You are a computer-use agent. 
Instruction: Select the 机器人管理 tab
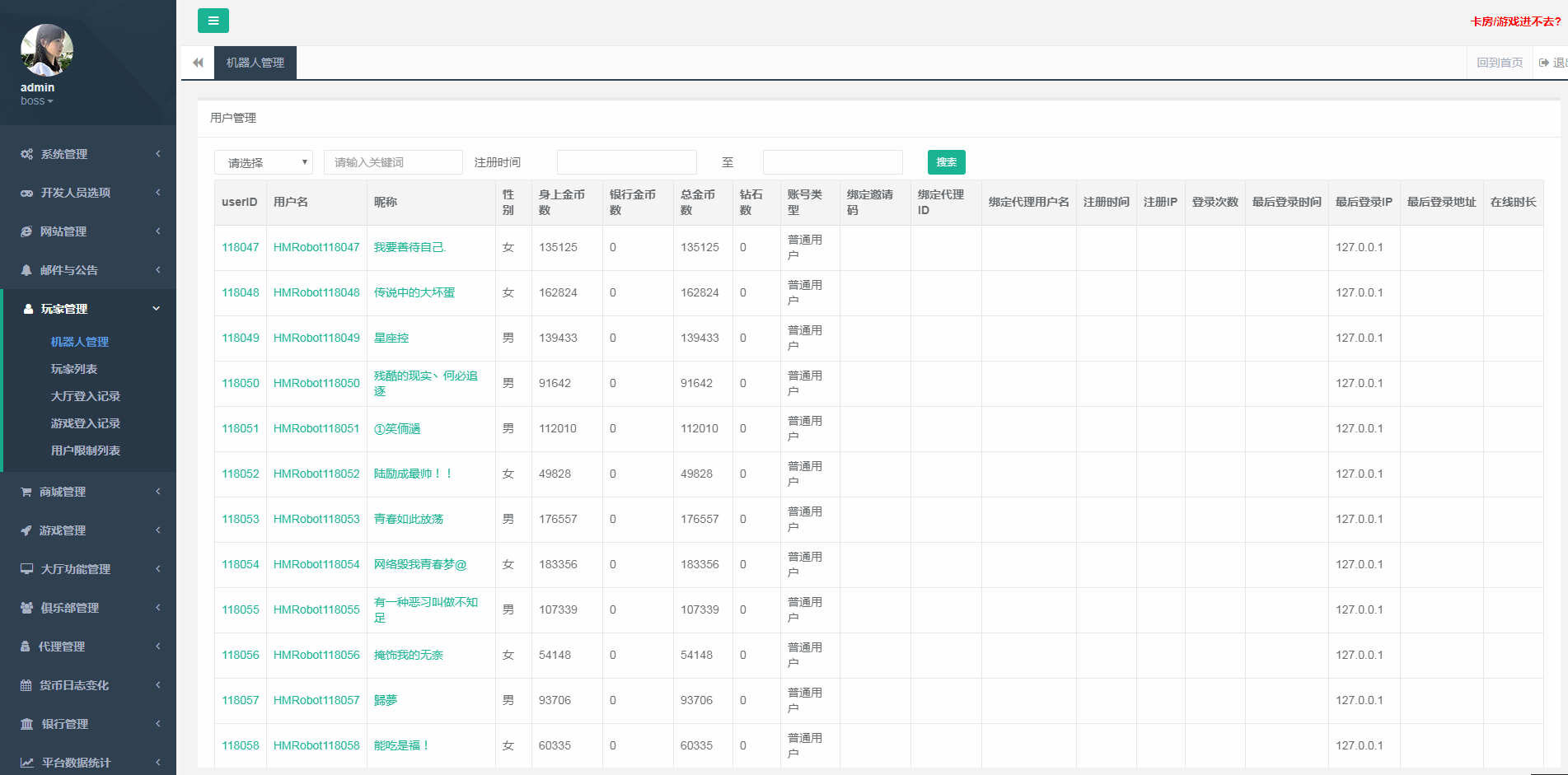coord(255,63)
